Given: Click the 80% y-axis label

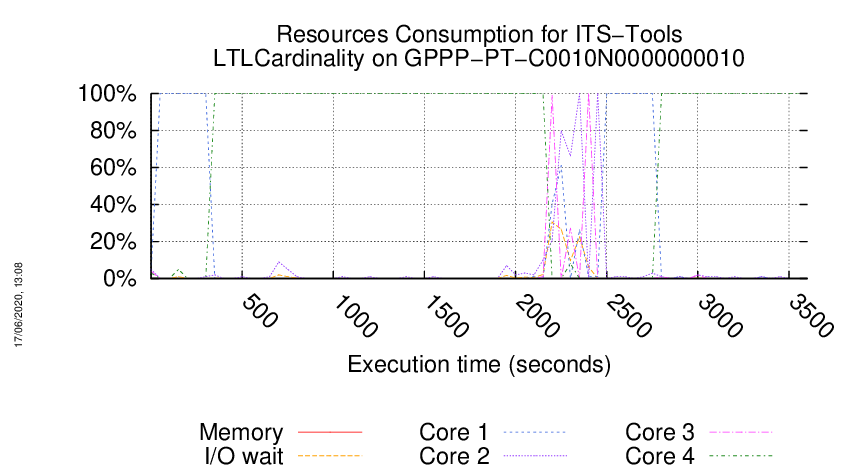Looking at the screenshot, I should click(113, 131).
